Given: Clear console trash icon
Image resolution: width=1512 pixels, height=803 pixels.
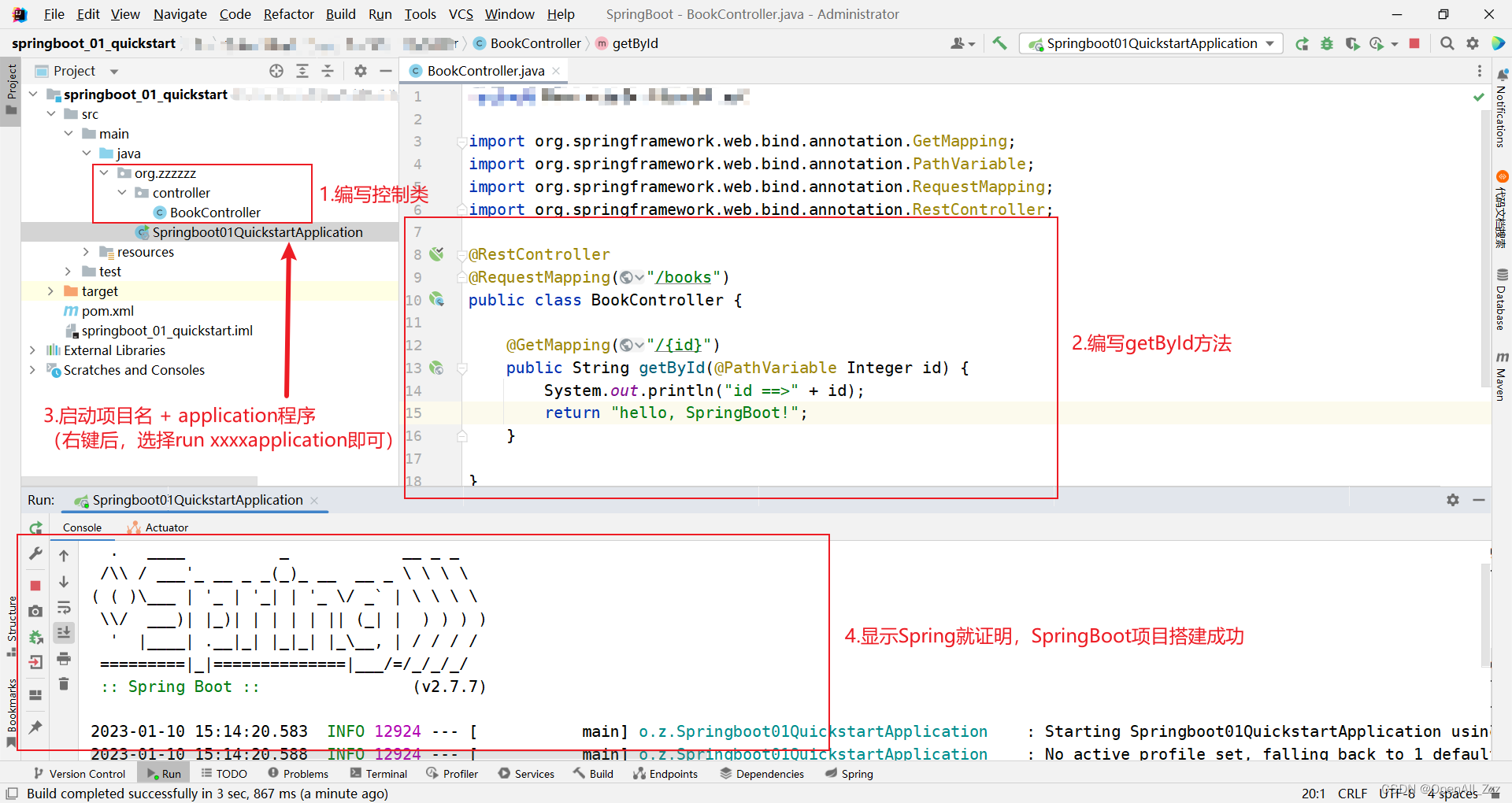Looking at the screenshot, I should pyautogui.click(x=64, y=684).
